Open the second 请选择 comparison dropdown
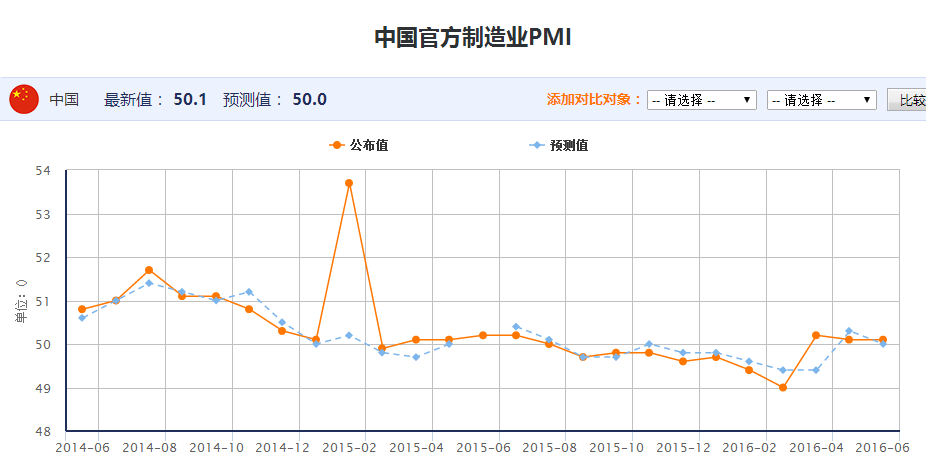Image resolution: width=926 pixels, height=462 pixels. [821, 100]
